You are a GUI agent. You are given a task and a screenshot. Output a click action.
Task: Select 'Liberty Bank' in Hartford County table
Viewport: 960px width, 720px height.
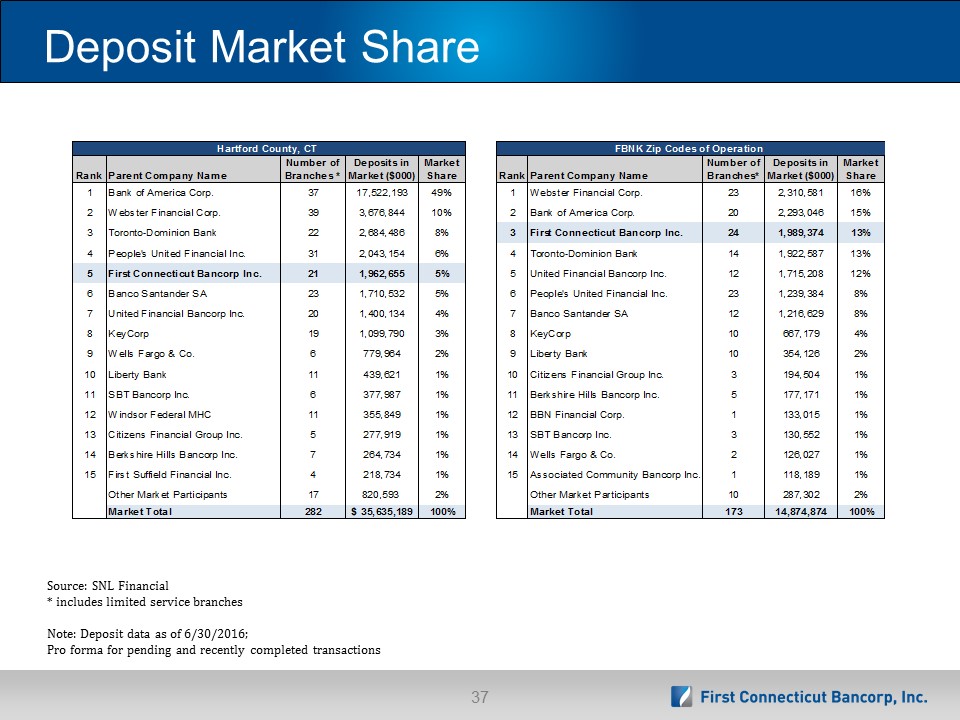(137, 375)
